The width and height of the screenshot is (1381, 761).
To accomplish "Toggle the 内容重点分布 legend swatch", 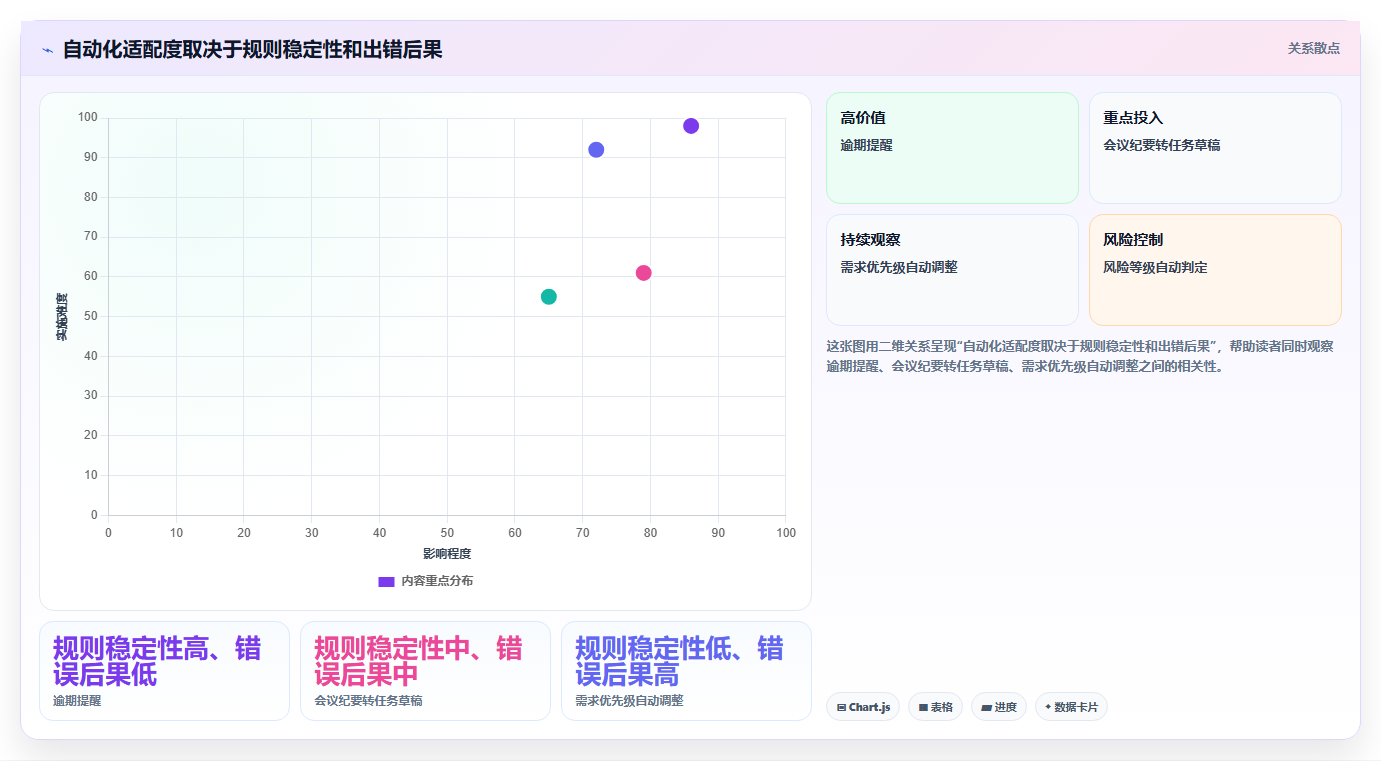I will pyautogui.click(x=386, y=581).
